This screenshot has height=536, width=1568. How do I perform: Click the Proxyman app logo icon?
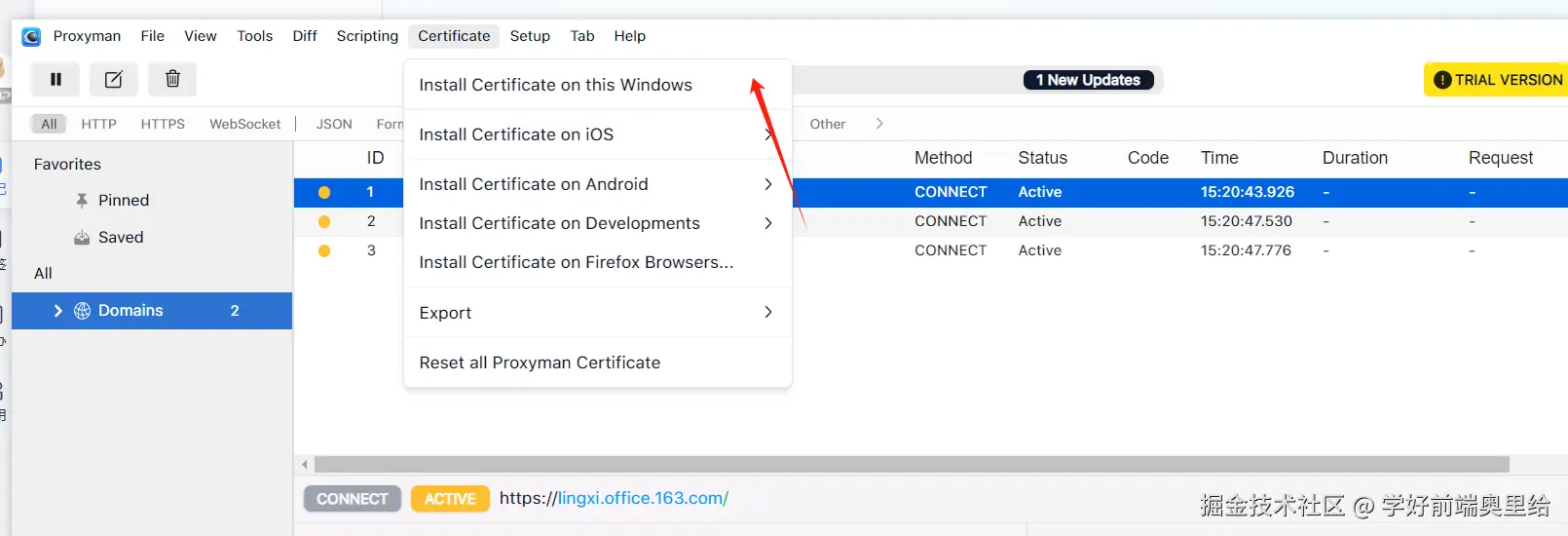tap(31, 36)
